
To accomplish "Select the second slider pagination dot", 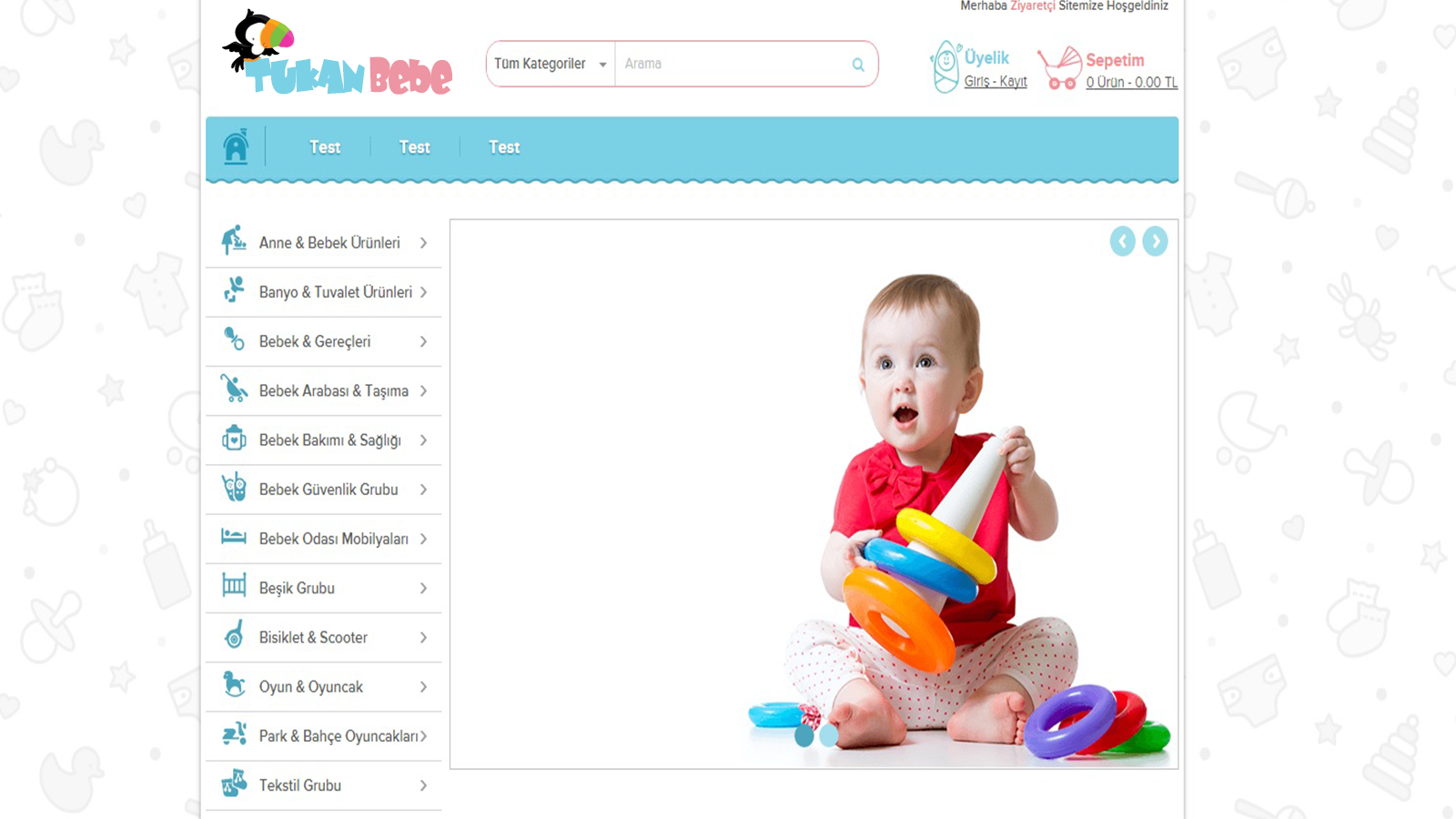I will pos(828,735).
